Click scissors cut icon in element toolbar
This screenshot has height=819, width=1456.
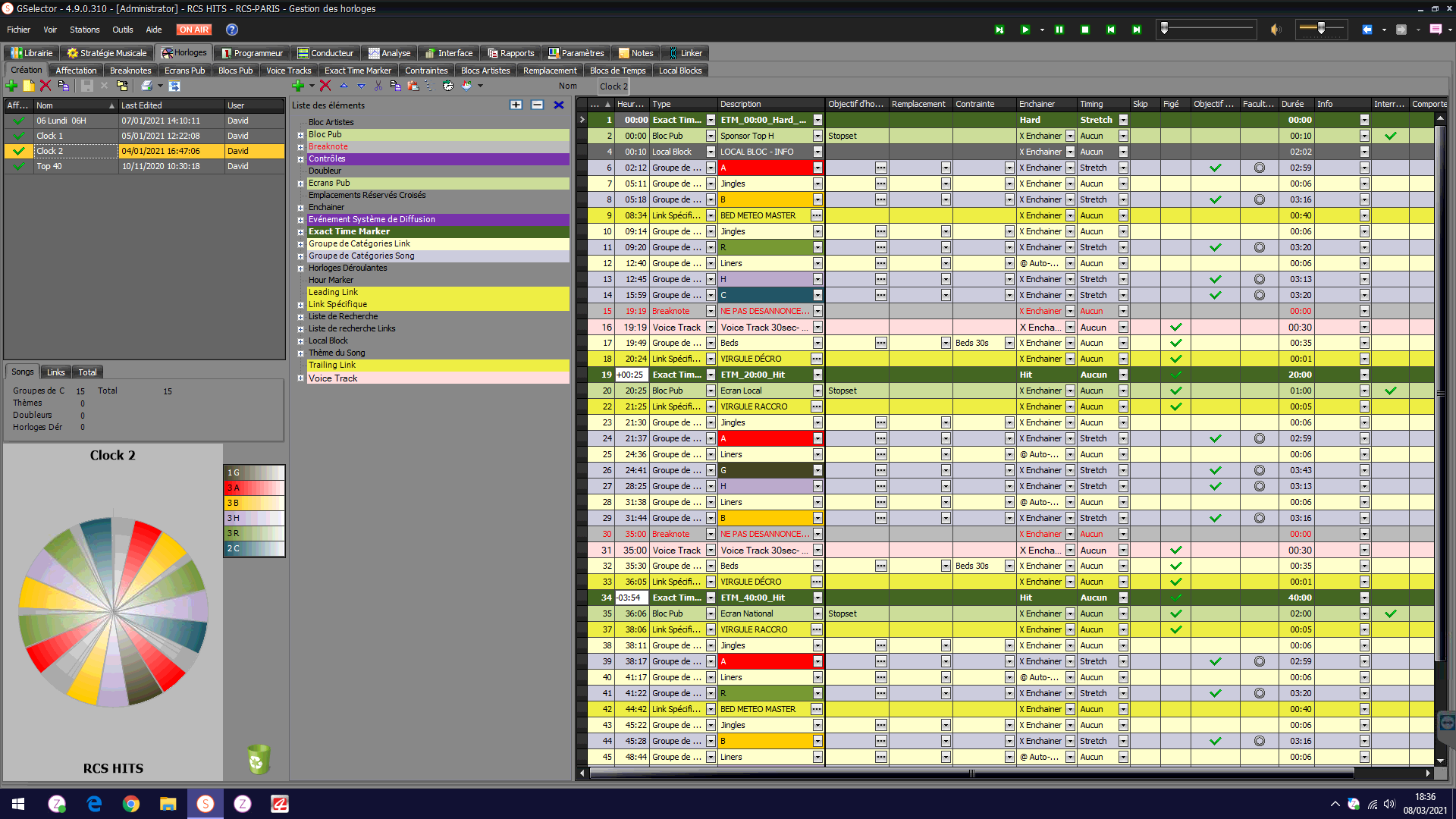coord(378,86)
